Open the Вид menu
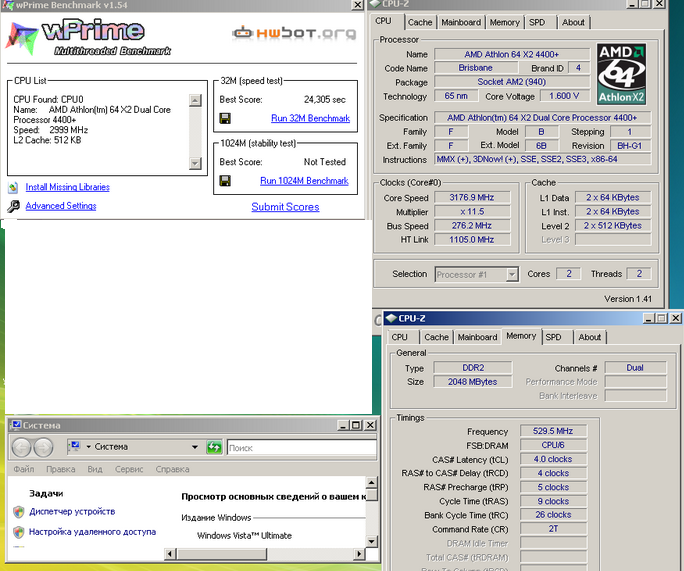The height and width of the screenshot is (571, 684). pos(95,469)
